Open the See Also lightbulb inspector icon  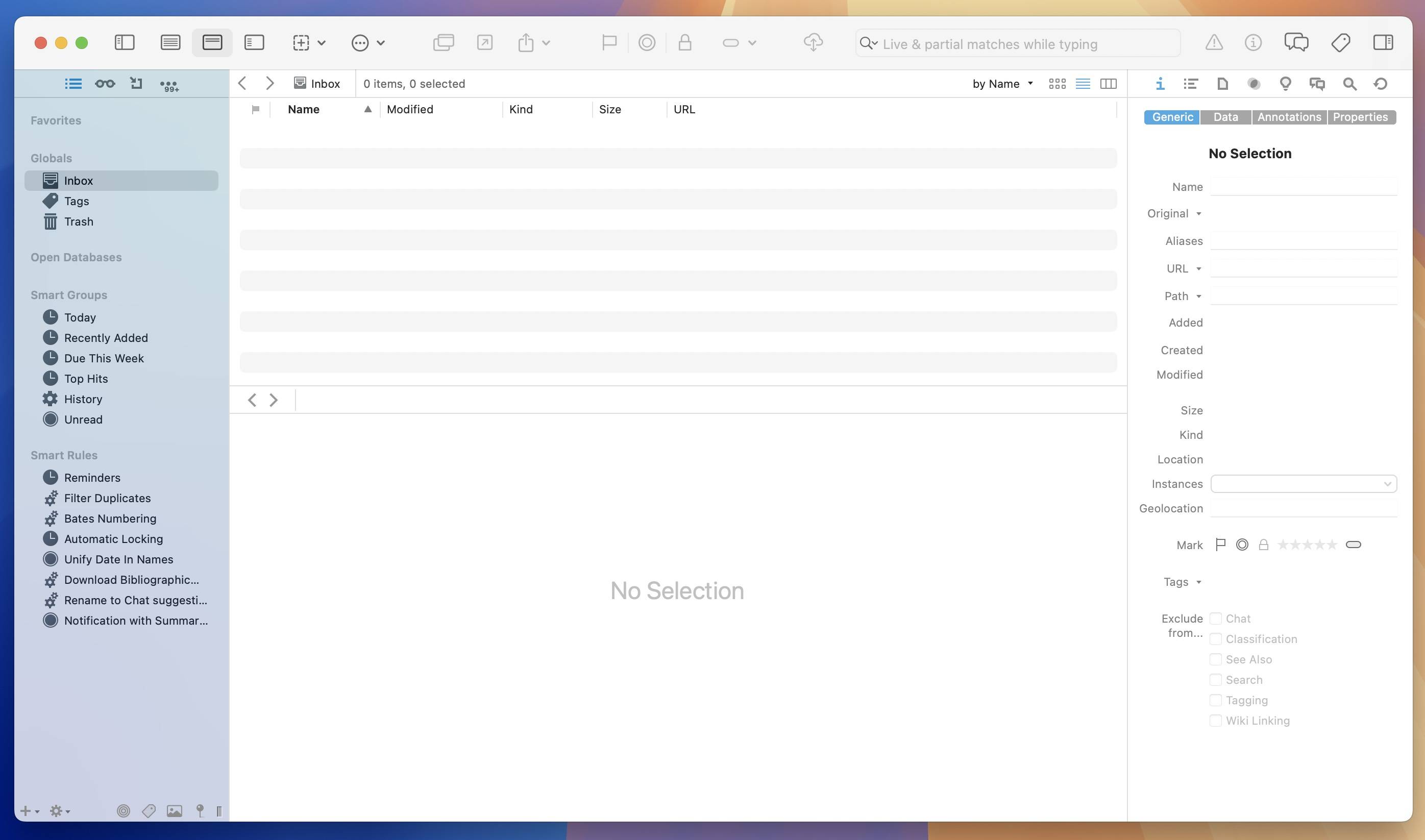click(1285, 84)
